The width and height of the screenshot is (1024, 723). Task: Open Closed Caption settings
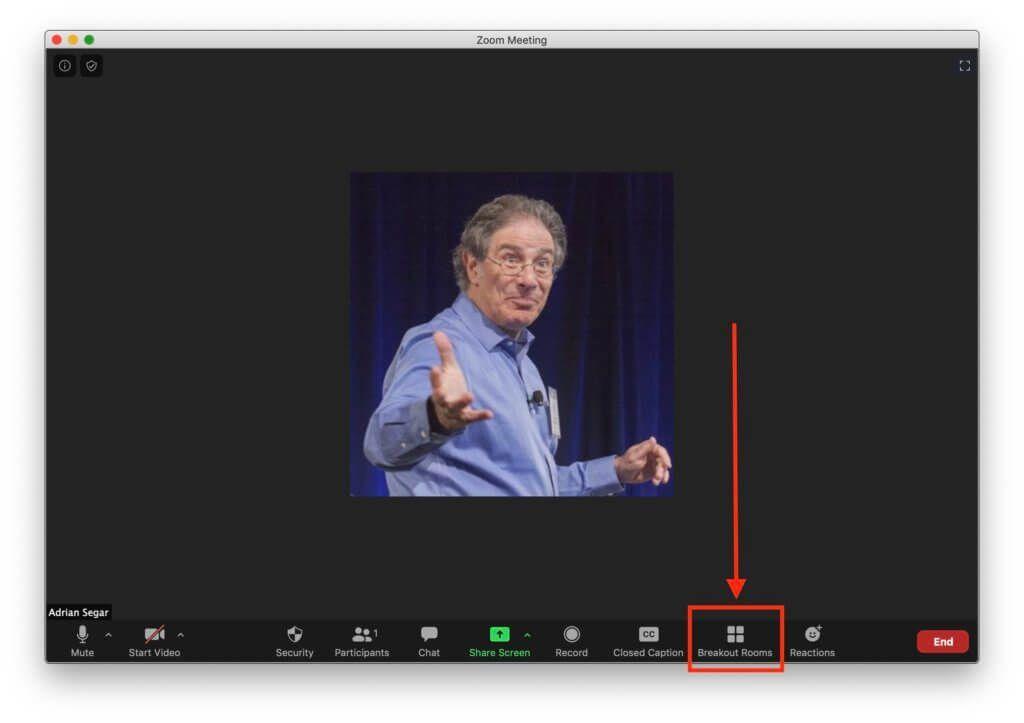click(x=648, y=641)
